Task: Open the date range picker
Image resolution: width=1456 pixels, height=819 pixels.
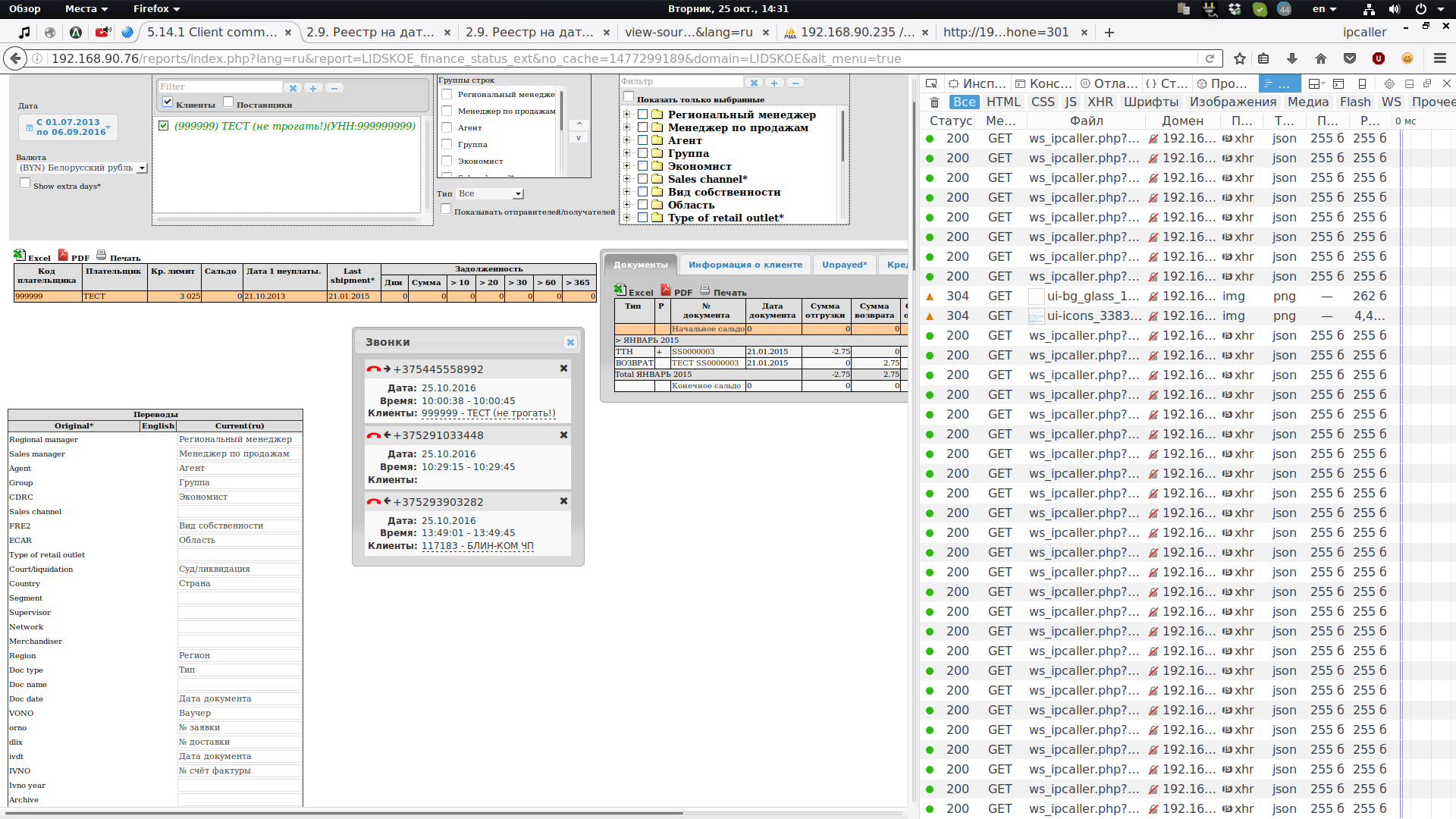Action: (x=68, y=127)
